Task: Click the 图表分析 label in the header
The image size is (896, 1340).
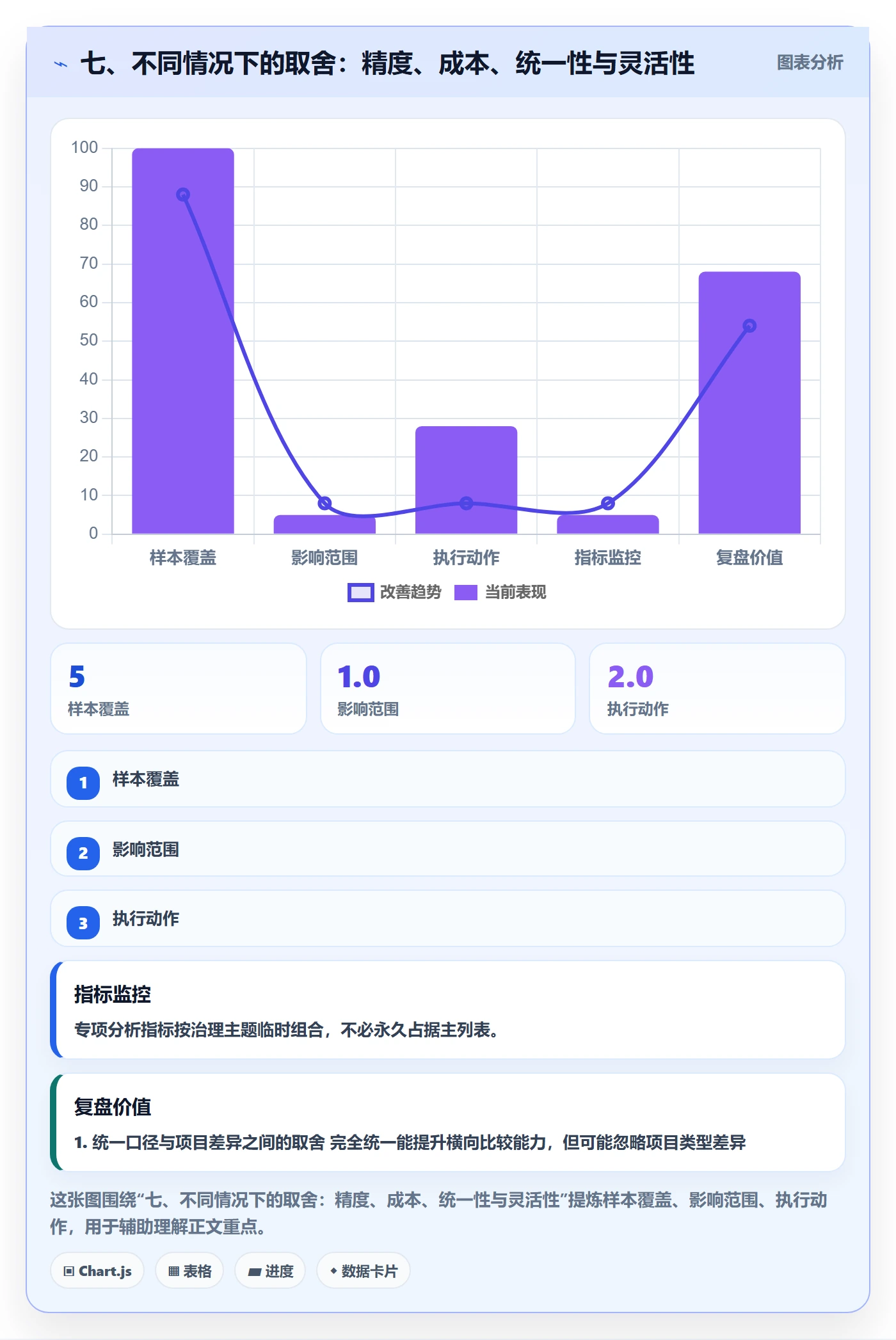Action: pyautogui.click(x=810, y=63)
